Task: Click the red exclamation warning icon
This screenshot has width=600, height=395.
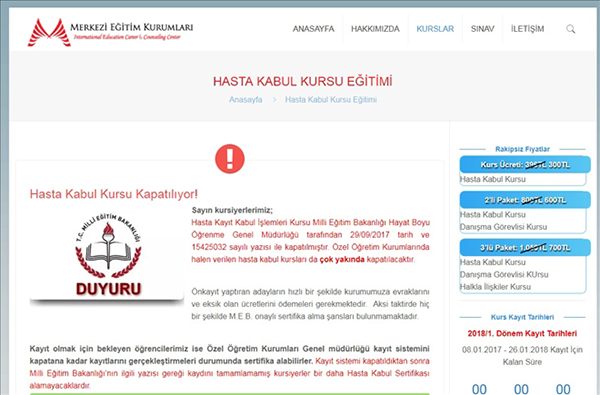Action: 230,159
